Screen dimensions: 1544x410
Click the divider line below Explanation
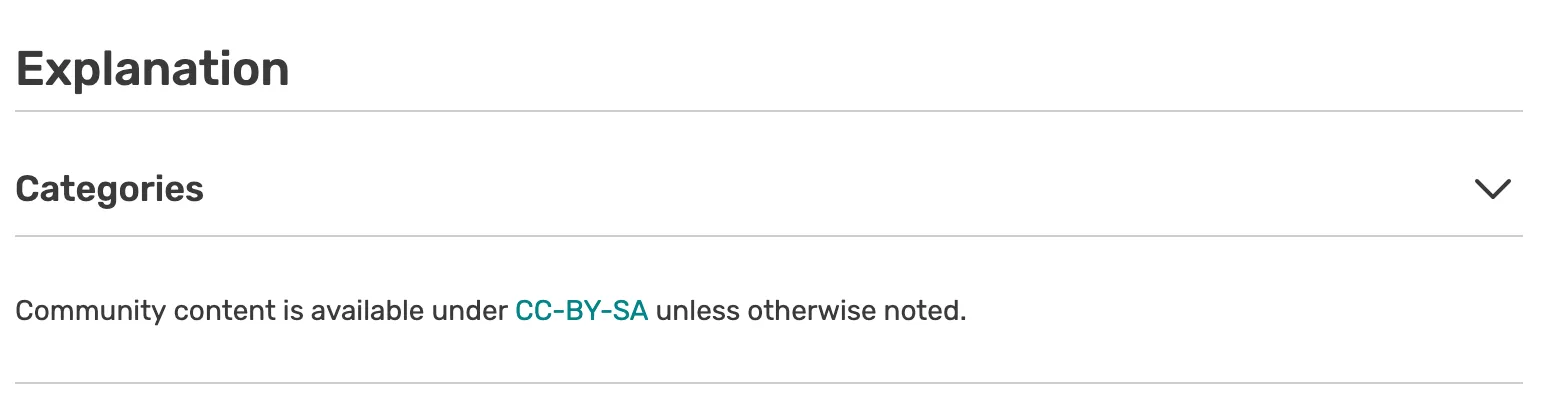click(768, 110)
